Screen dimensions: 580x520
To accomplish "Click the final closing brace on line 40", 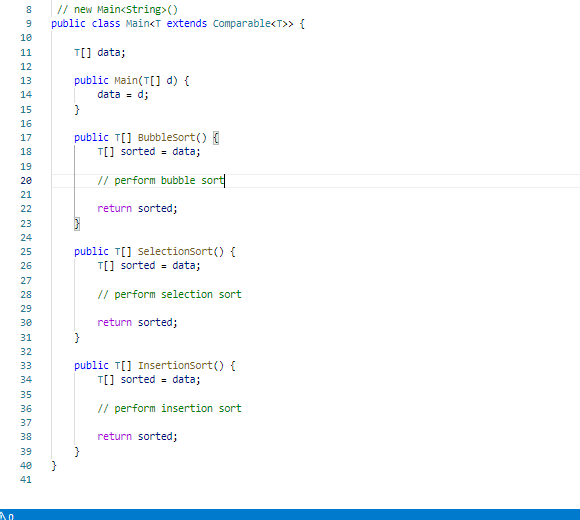I will (x=54, y=466).
